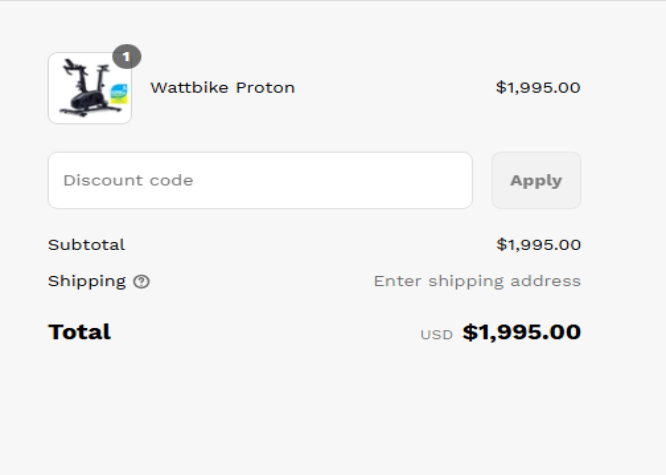Image resolution: width=666 pixels, height=475 pixels.
Task: Click the Subtotal label
Action: tap(86, 245)
